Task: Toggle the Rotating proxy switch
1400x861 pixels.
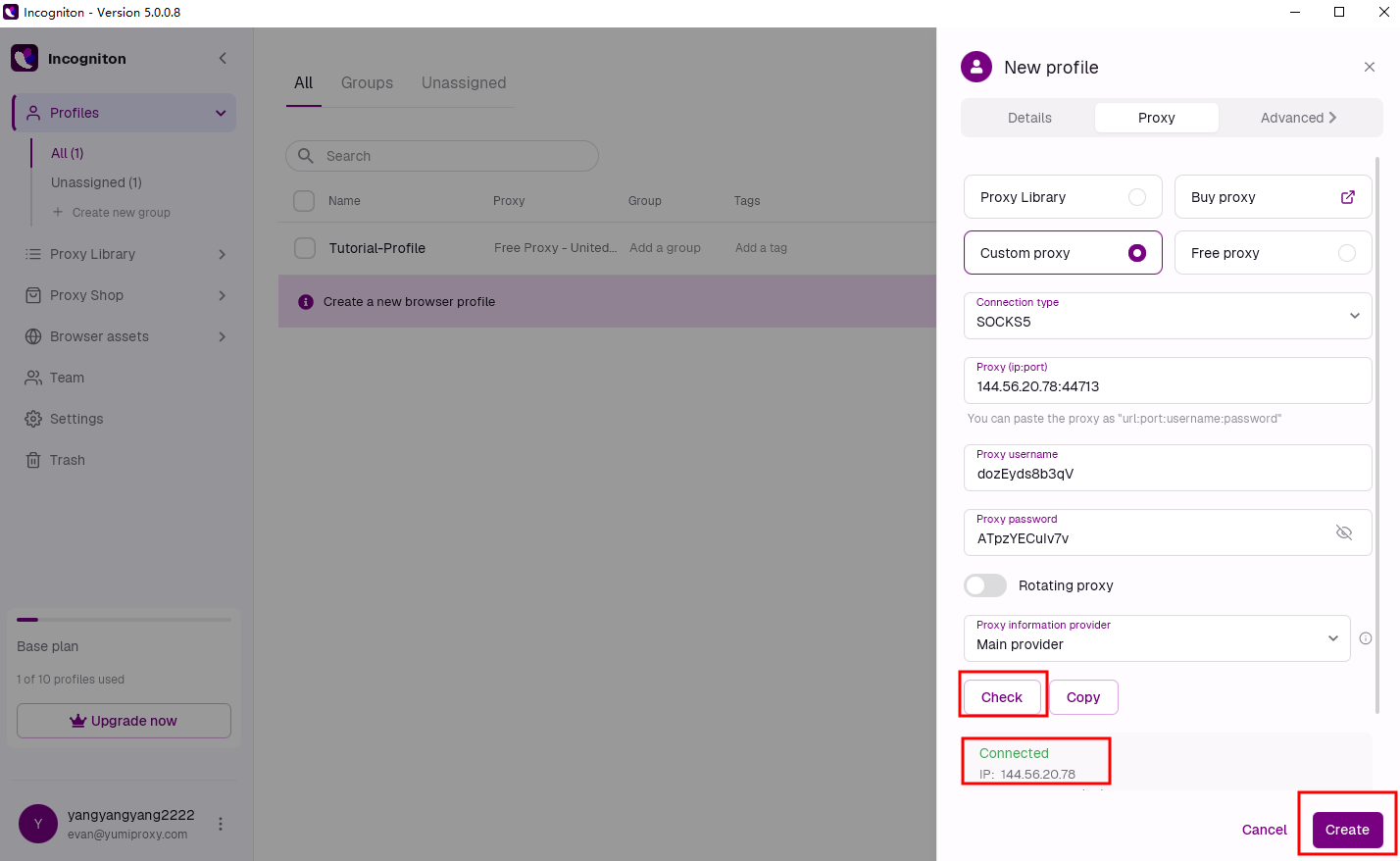Action: pyautogui.click(x=985, y=585)
